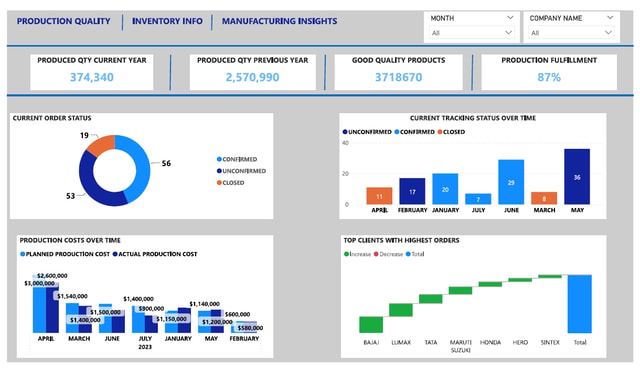Image resolution: width=640 pixels, height=371 pixels.
Task: Click the Total legend item
Action: pos(415,254)
